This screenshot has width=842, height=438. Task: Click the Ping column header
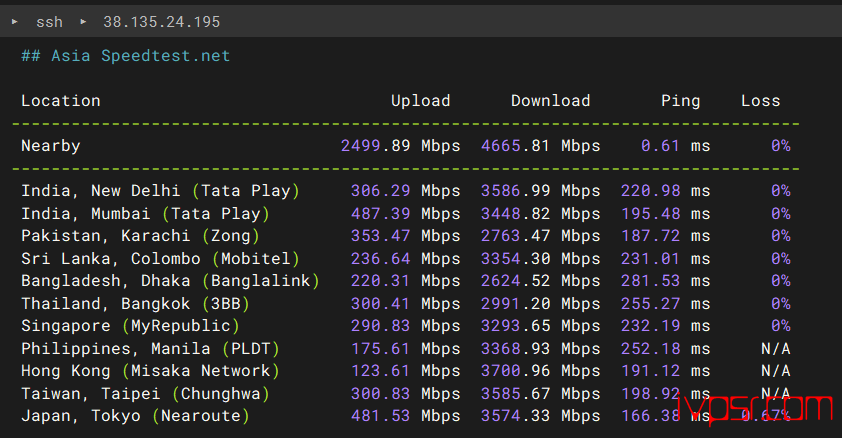680,101
